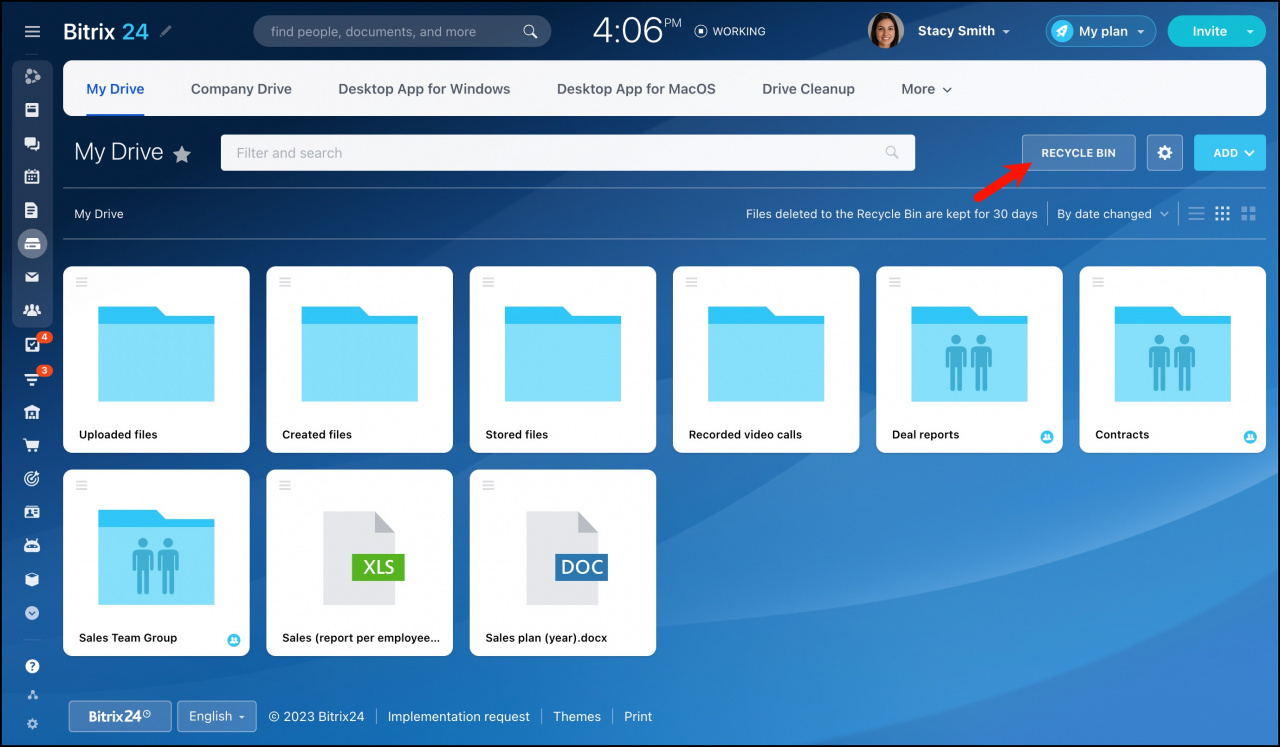This screenshot has width=1280, height=747.
Task: Open the Recycle Bin
Action: [x=1078, y=153]
